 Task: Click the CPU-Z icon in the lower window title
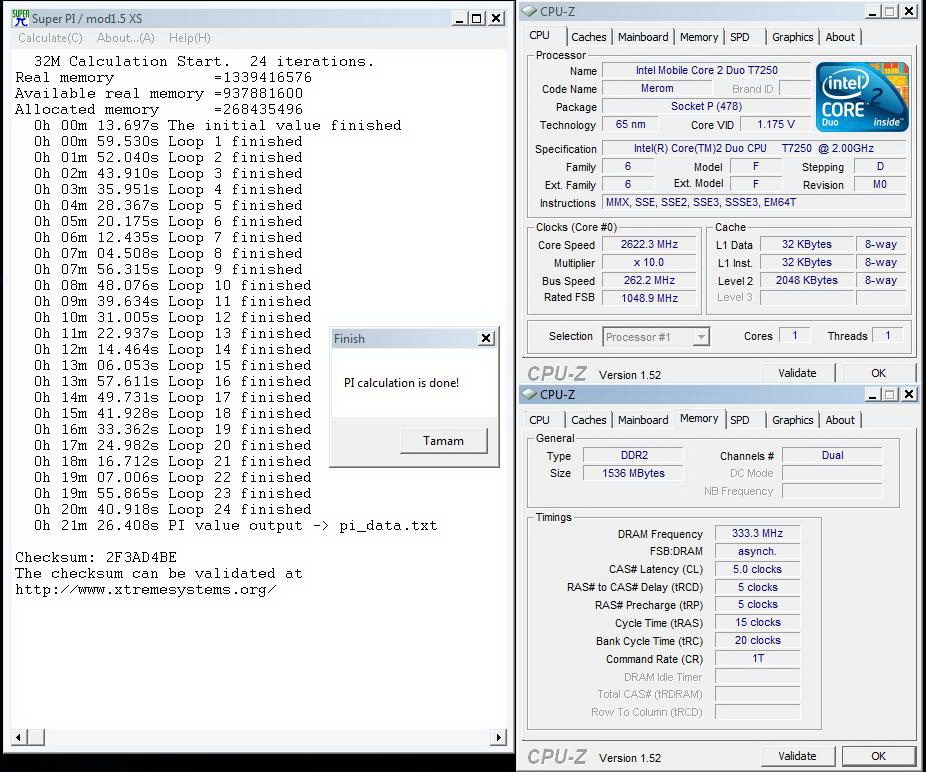point(530,394)
